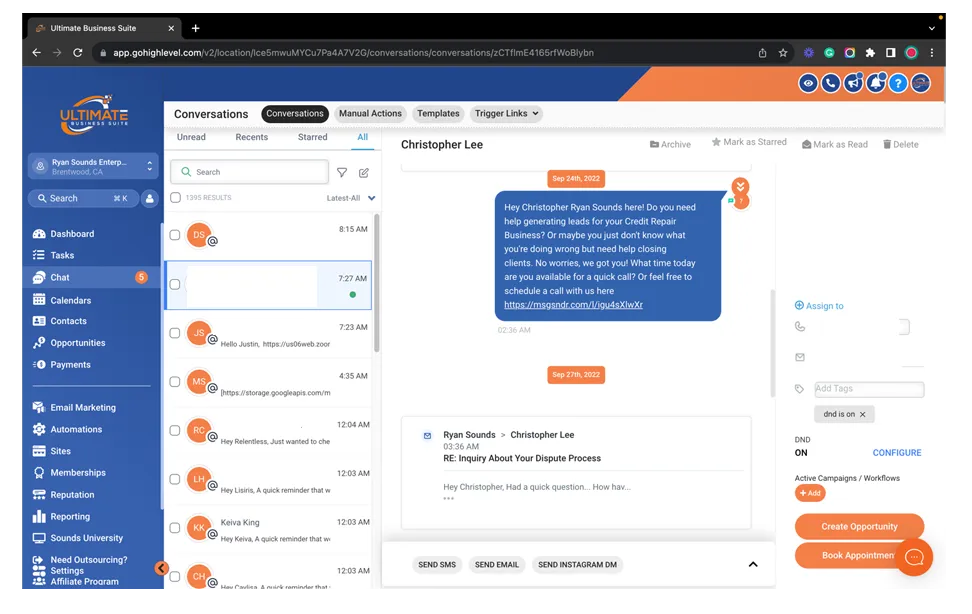Tick the RC conversation checkbox
Image resolution: width=972 pixels, height=614 pixels.
(x=175, y=430)
